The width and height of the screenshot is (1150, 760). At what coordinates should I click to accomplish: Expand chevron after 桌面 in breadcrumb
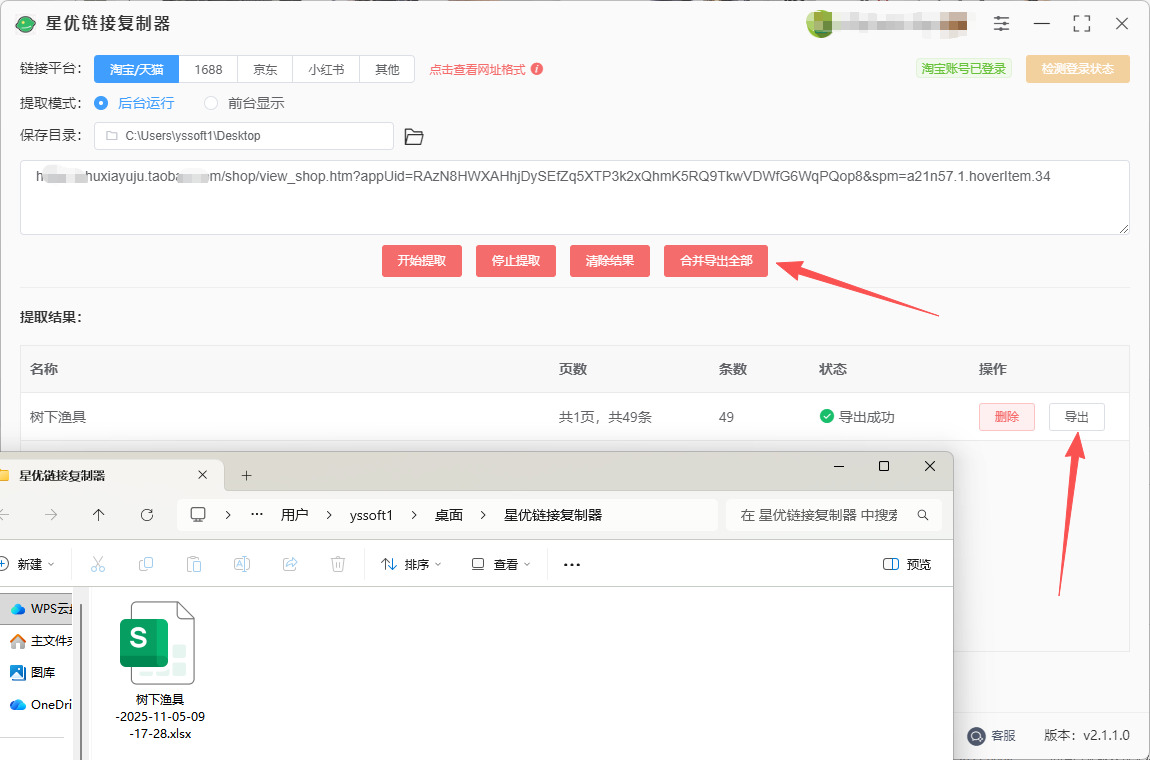[x=483, y=515]
